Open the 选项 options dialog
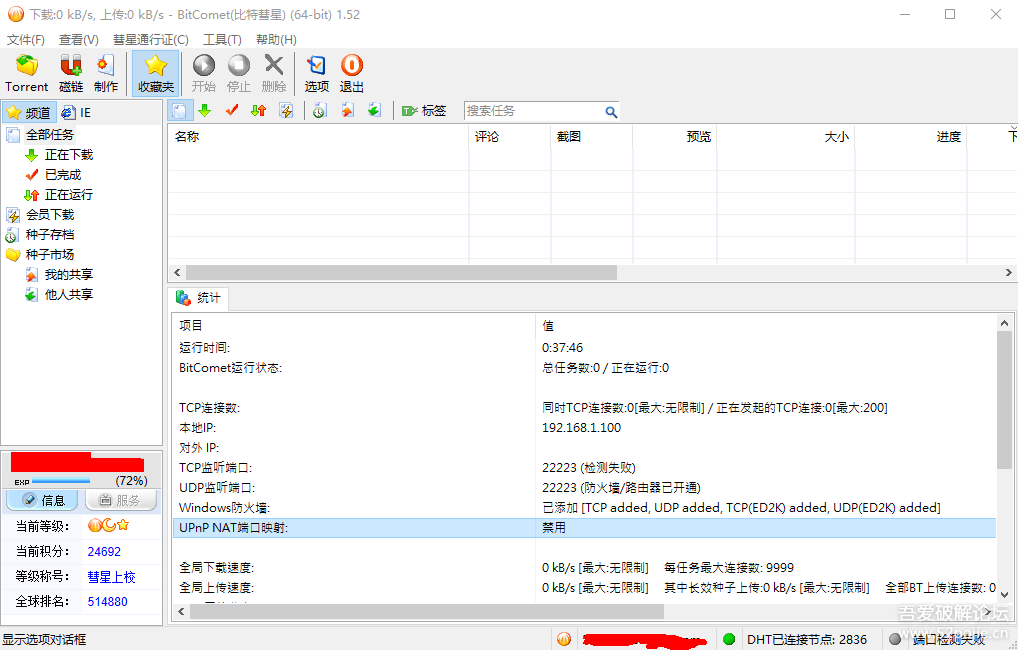Image resolution: width=1018 pixels, height=650 pixels. [316, 72]
